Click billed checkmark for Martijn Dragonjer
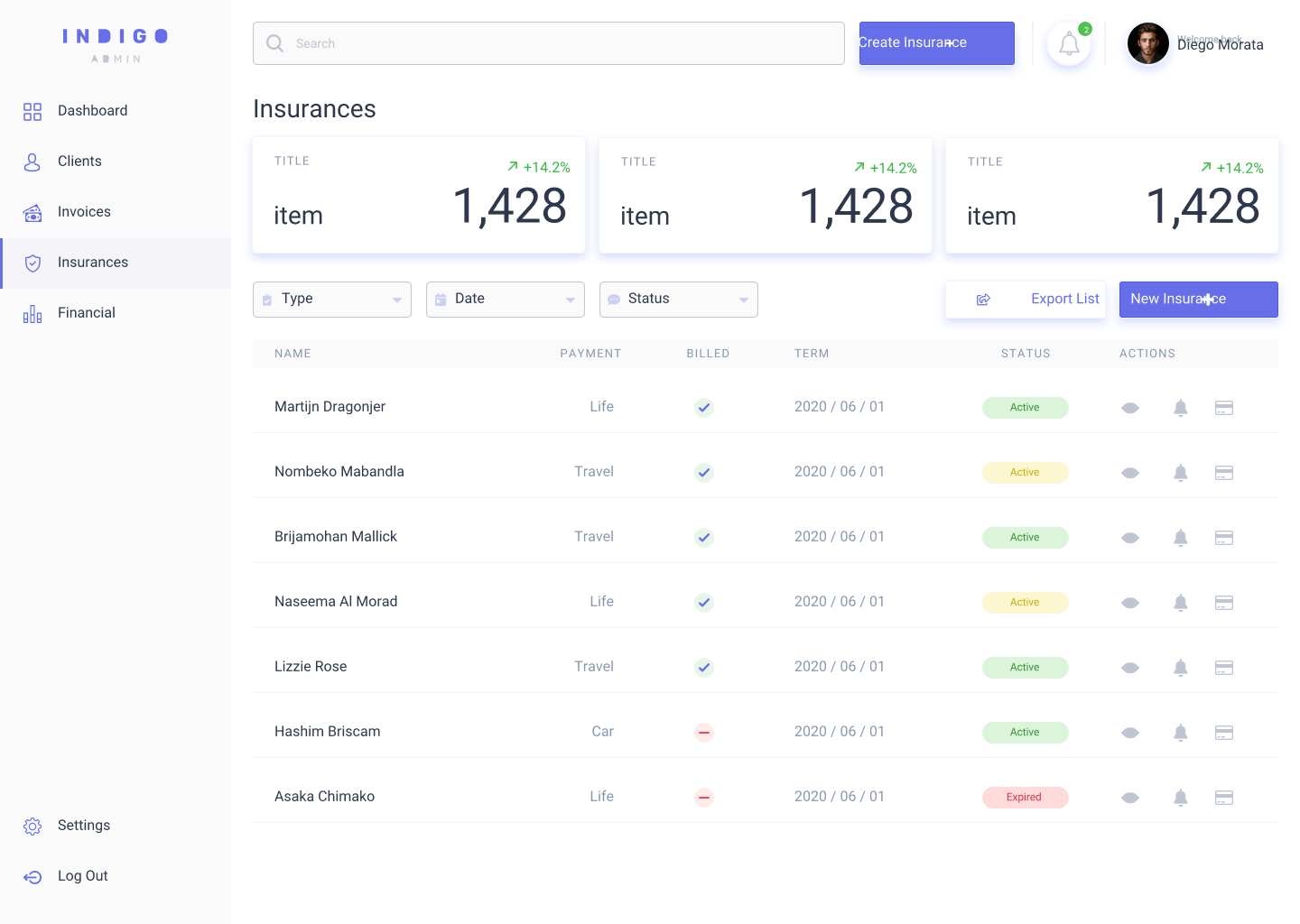The width and height of the screenshot is (1300, 924). tap(704, 408)
